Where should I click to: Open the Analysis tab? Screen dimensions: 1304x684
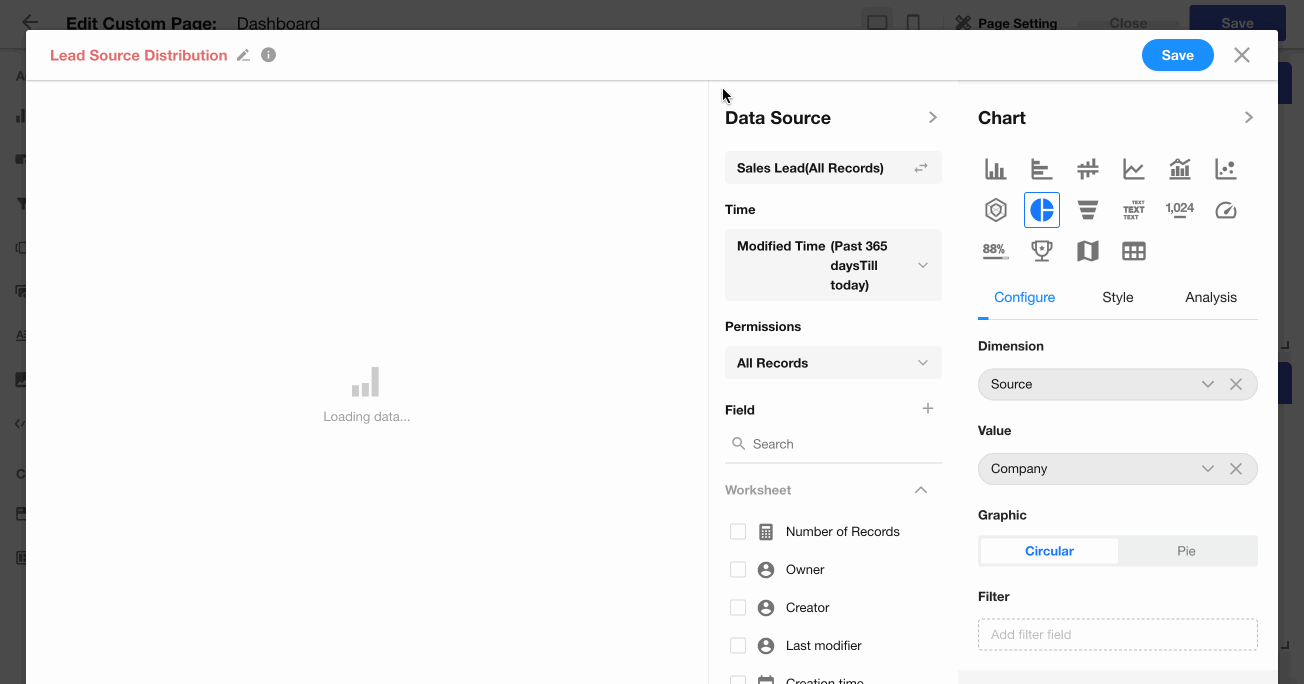(x=1210, y=297)
